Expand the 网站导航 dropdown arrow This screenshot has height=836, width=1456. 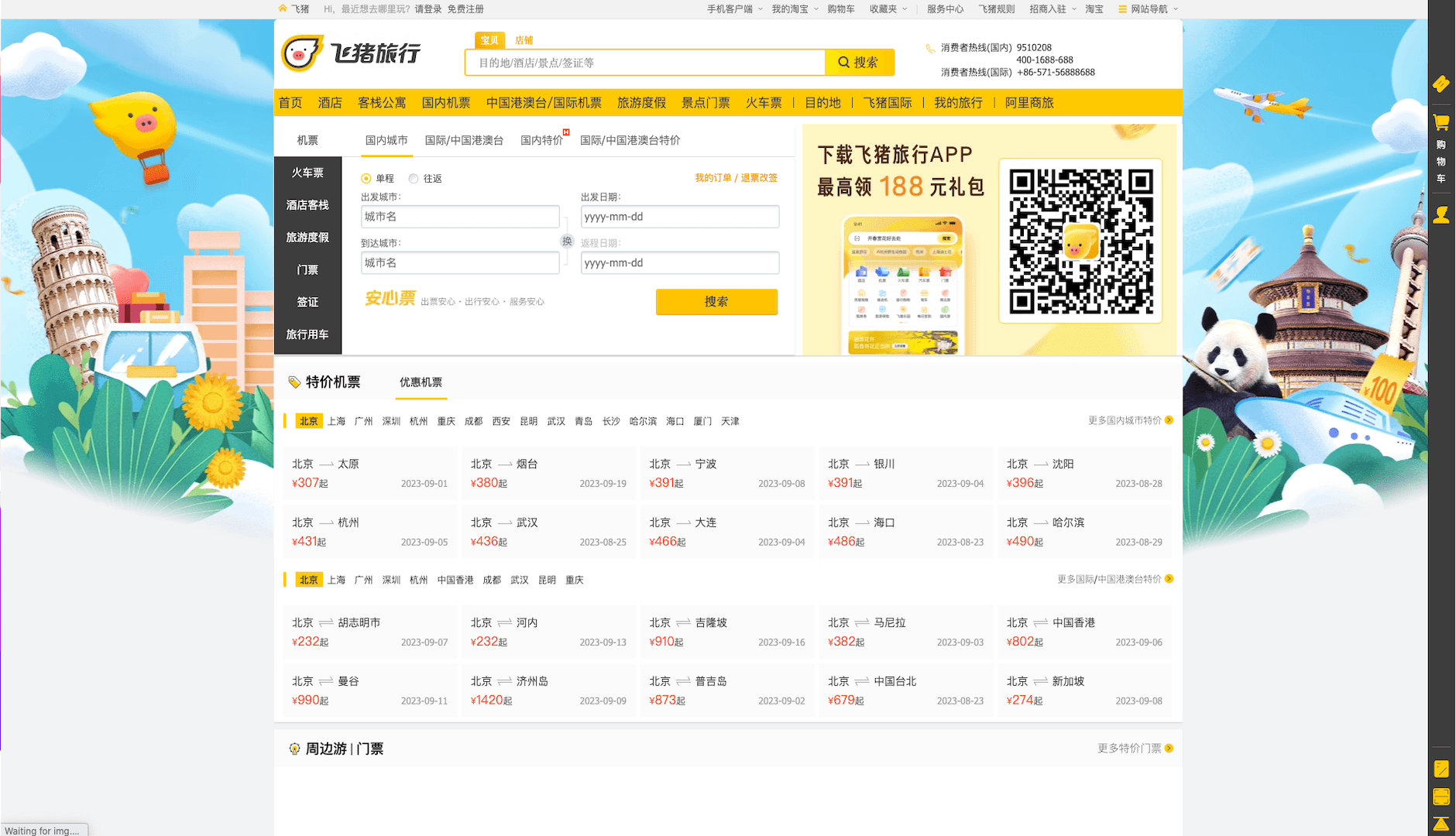point(1176,9)
